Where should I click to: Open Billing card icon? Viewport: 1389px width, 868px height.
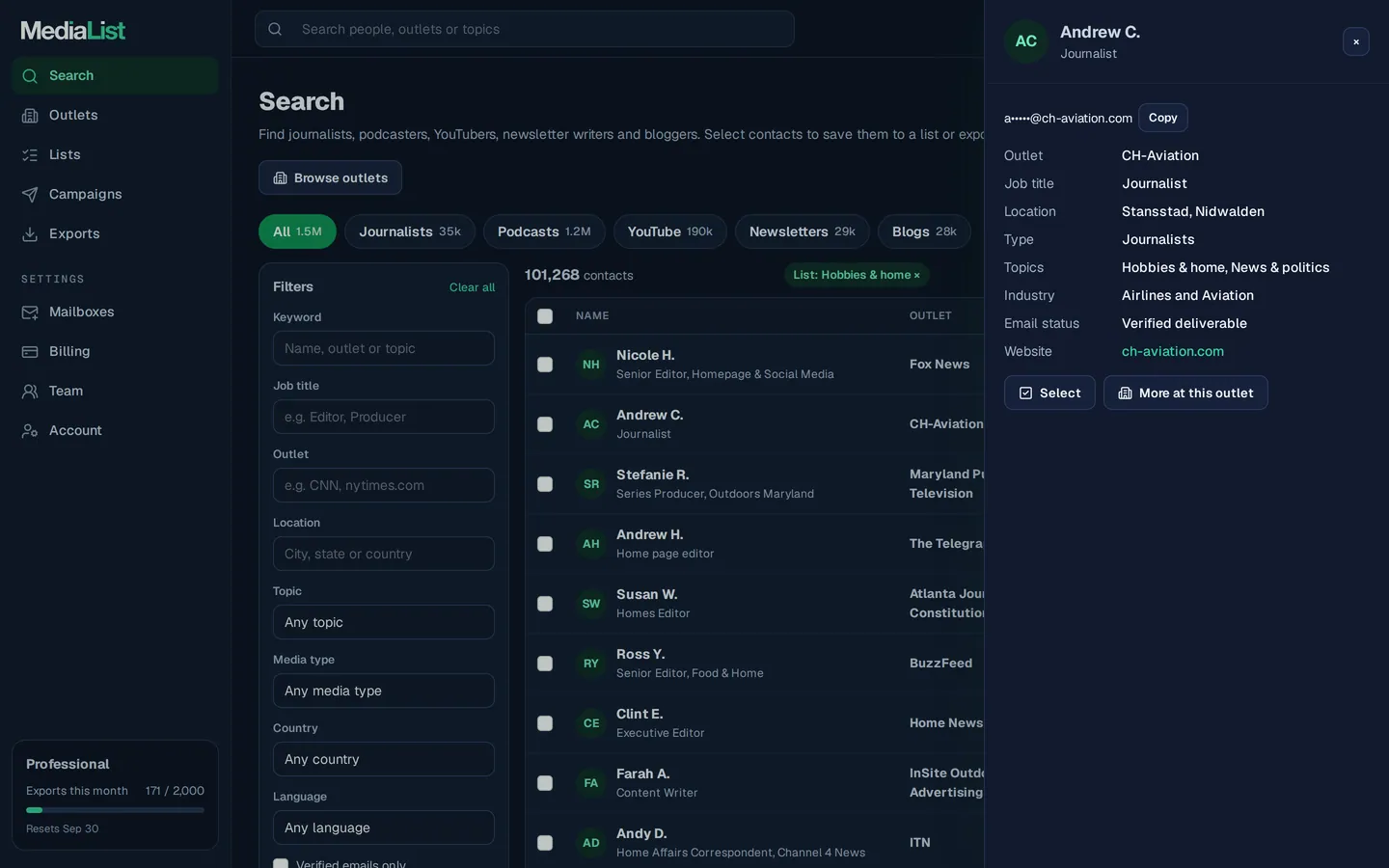(30, 351)
